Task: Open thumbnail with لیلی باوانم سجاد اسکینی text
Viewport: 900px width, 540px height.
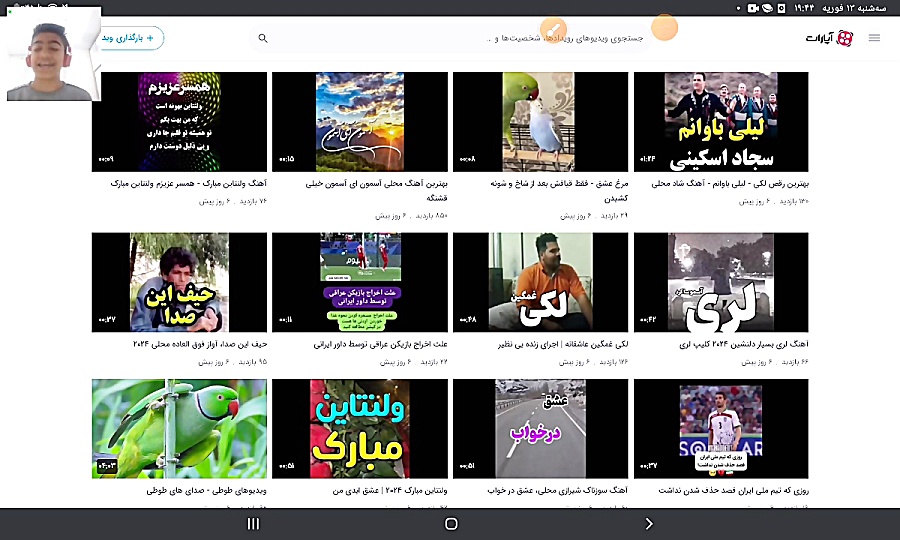Action: [721, 122]
